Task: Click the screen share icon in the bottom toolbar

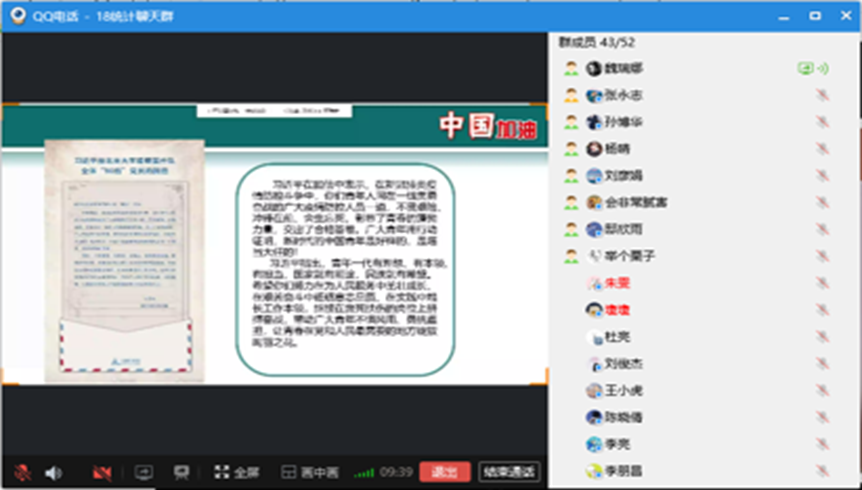Action: tap(144, 472)
